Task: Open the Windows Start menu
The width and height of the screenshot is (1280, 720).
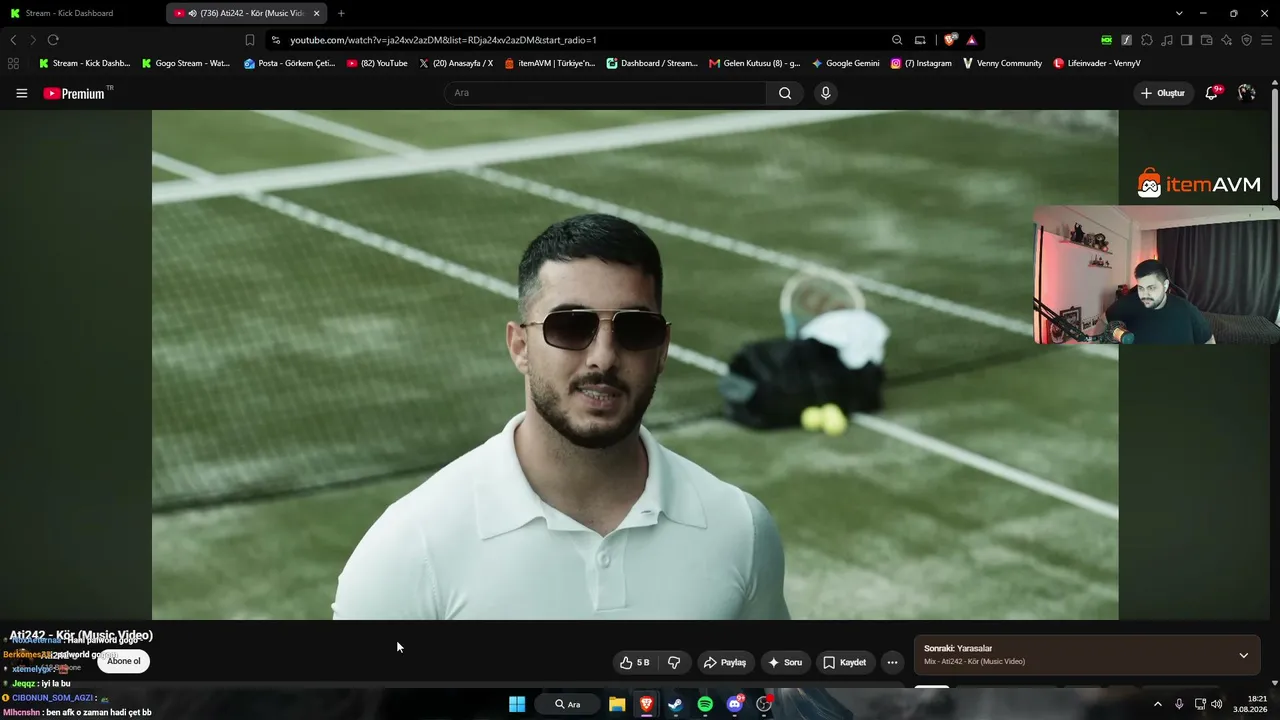Action: pos(517,704)
